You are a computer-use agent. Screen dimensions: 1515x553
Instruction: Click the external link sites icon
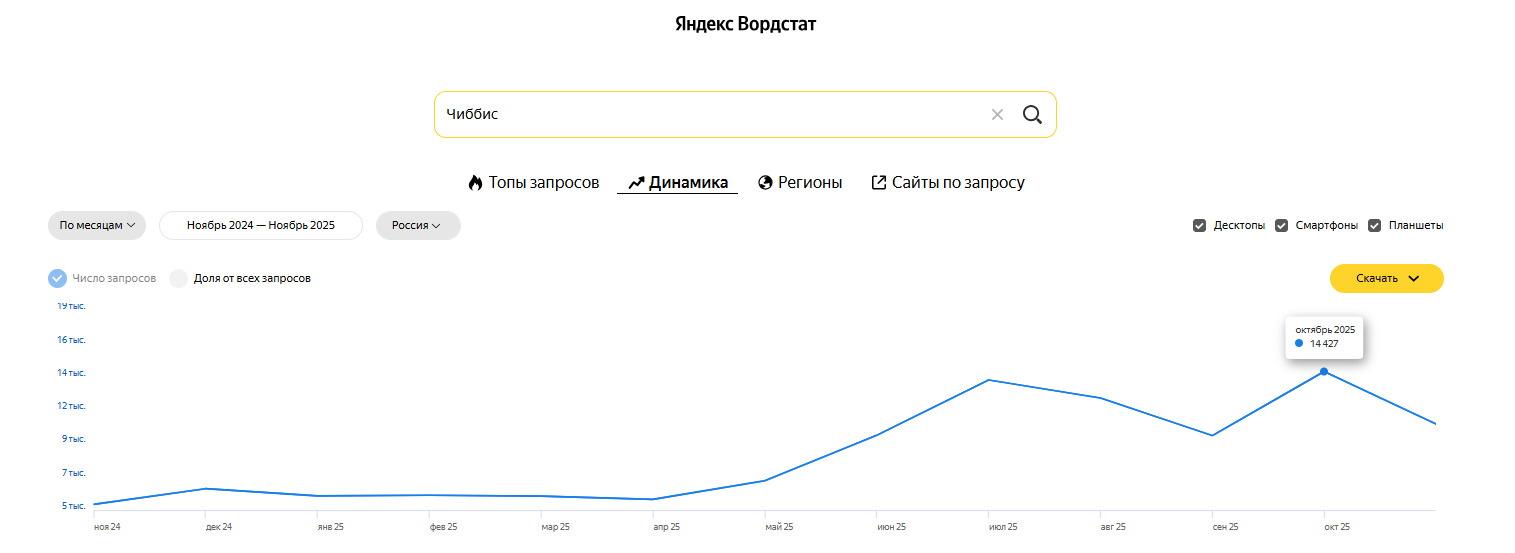pyautogui.click(x=879, y=183)
